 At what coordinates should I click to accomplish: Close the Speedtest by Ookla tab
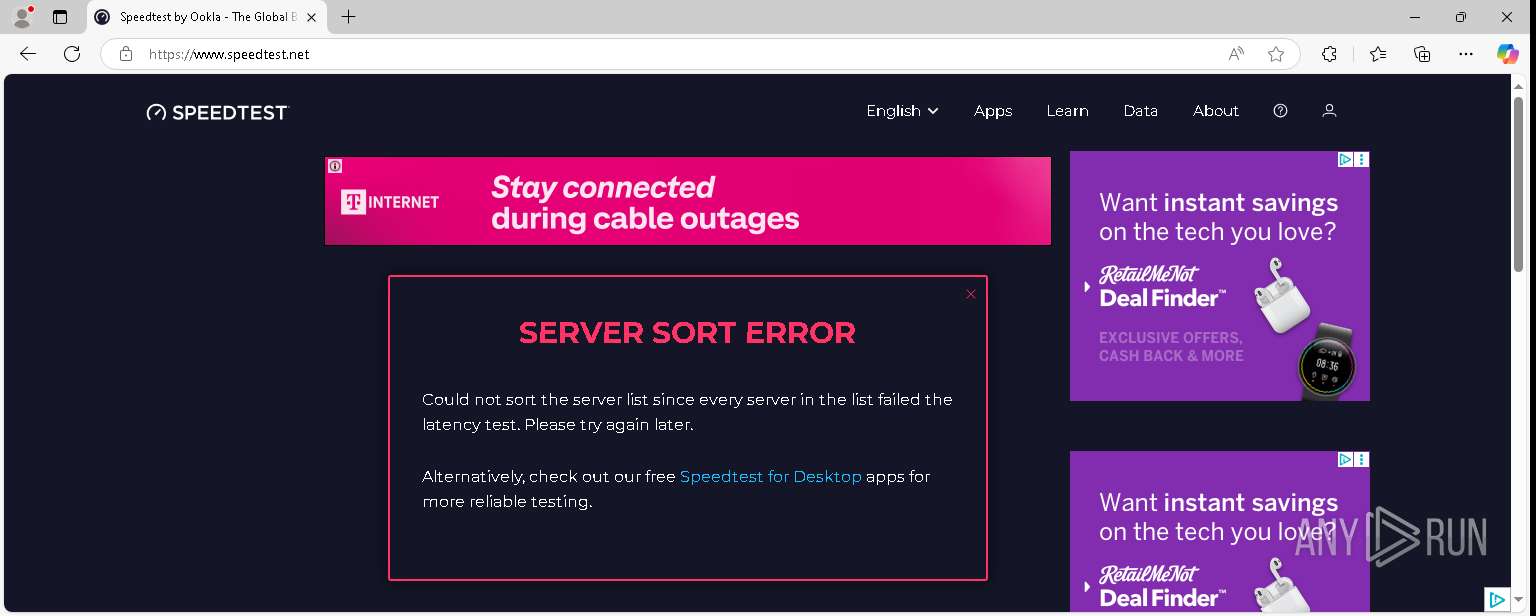[310, 17]
